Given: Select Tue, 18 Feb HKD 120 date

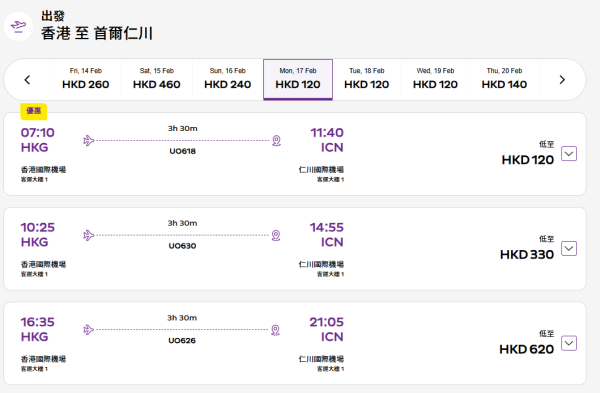Looking at the screenshot, I should coord(367,80).
